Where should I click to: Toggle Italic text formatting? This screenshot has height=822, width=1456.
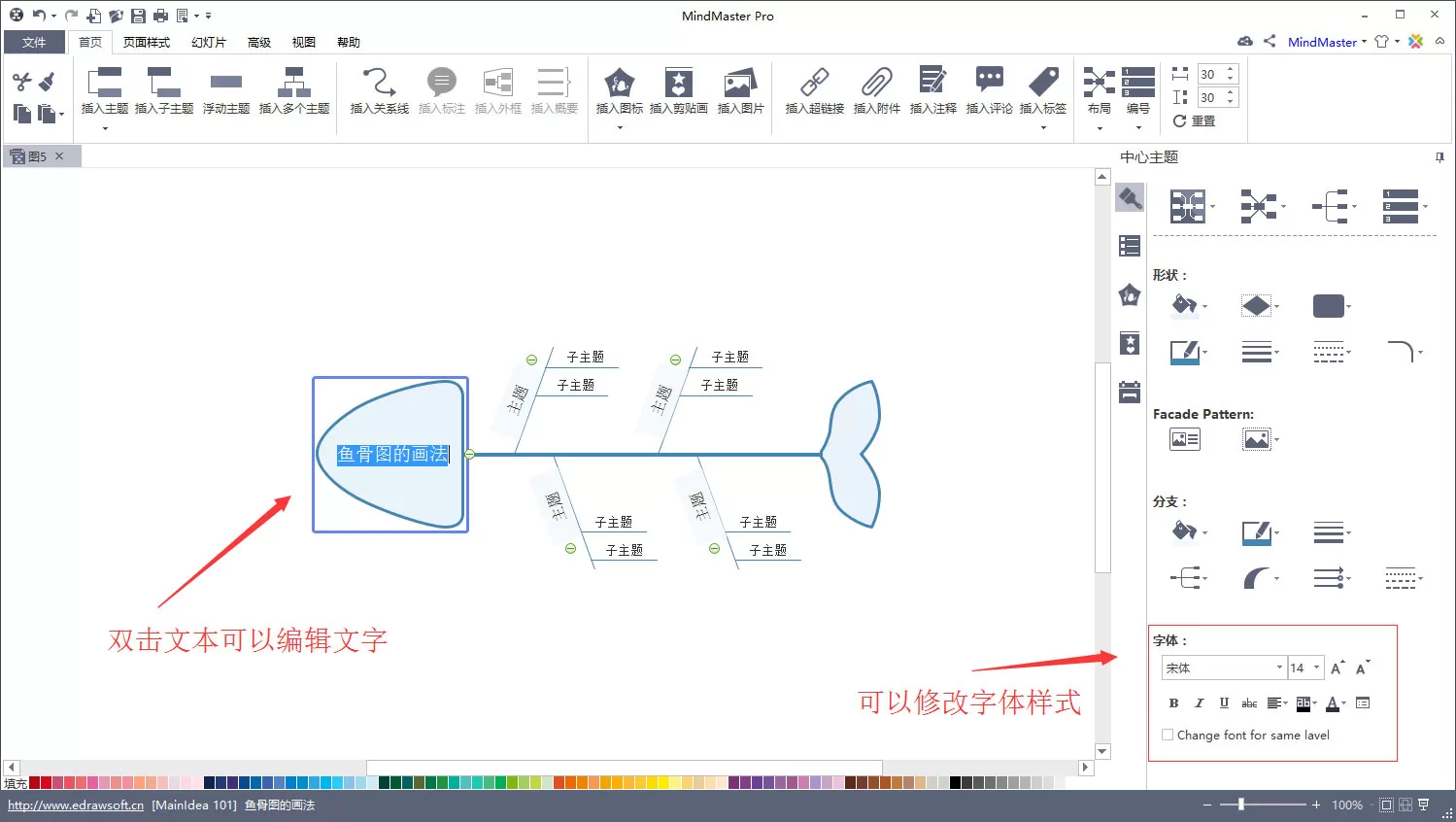click(x=1199, y=702)
